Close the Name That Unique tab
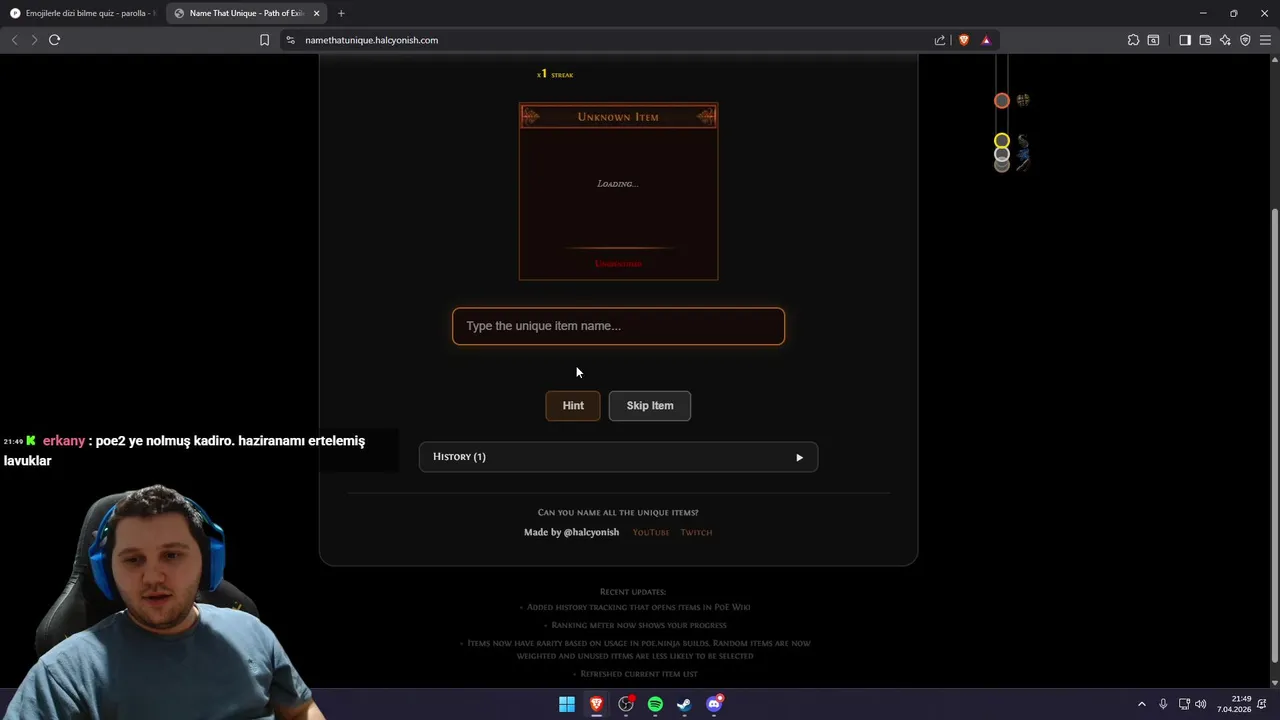 pyautogui.click(x=317, y=13)
